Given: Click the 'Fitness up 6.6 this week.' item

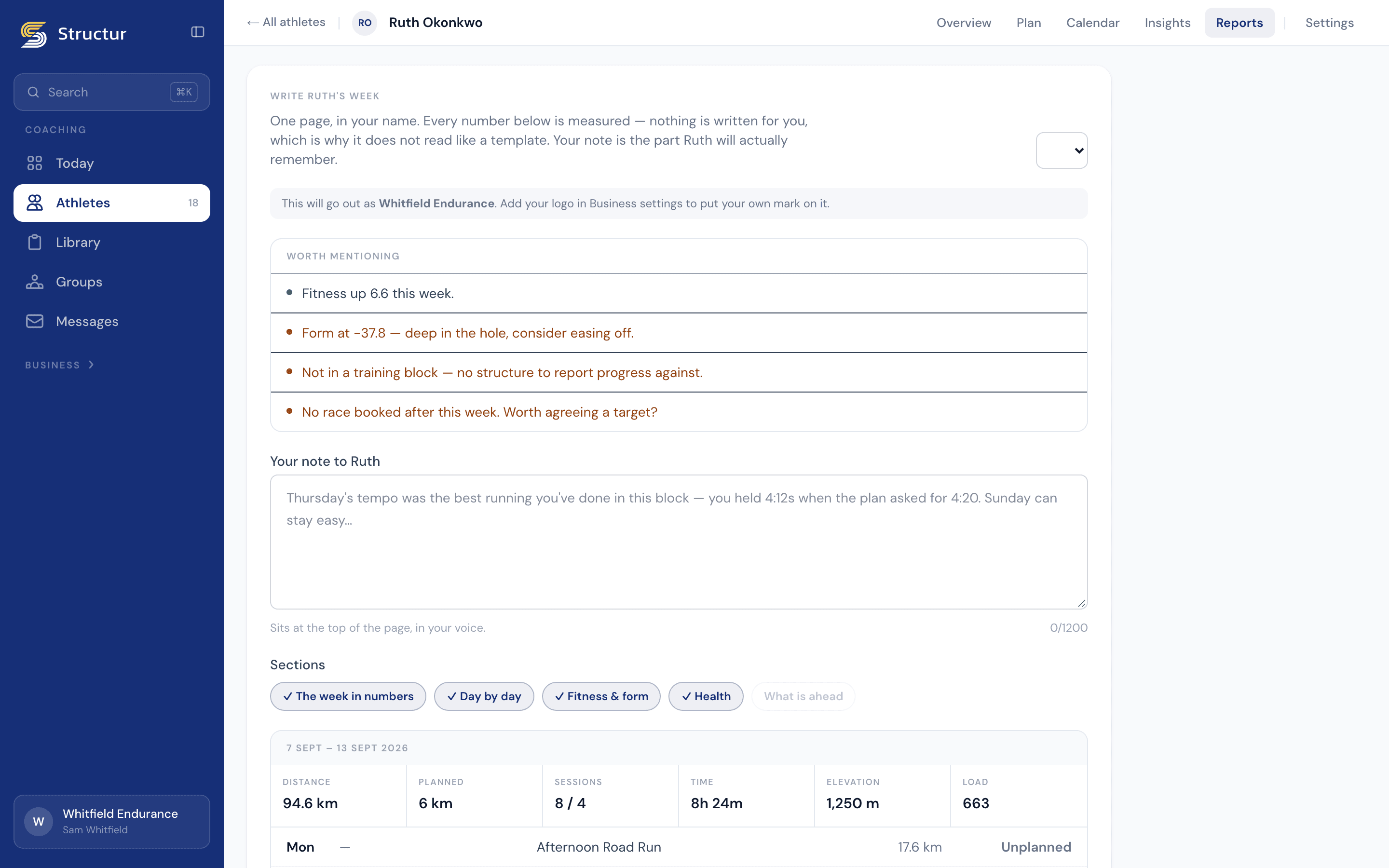Looking at the screenshot, I should click(x=679, y=293).
